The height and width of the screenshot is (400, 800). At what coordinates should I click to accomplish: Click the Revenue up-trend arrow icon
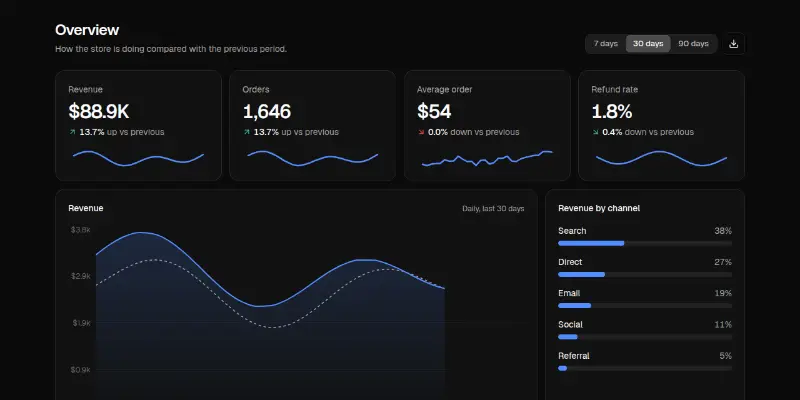coord(72,132)
